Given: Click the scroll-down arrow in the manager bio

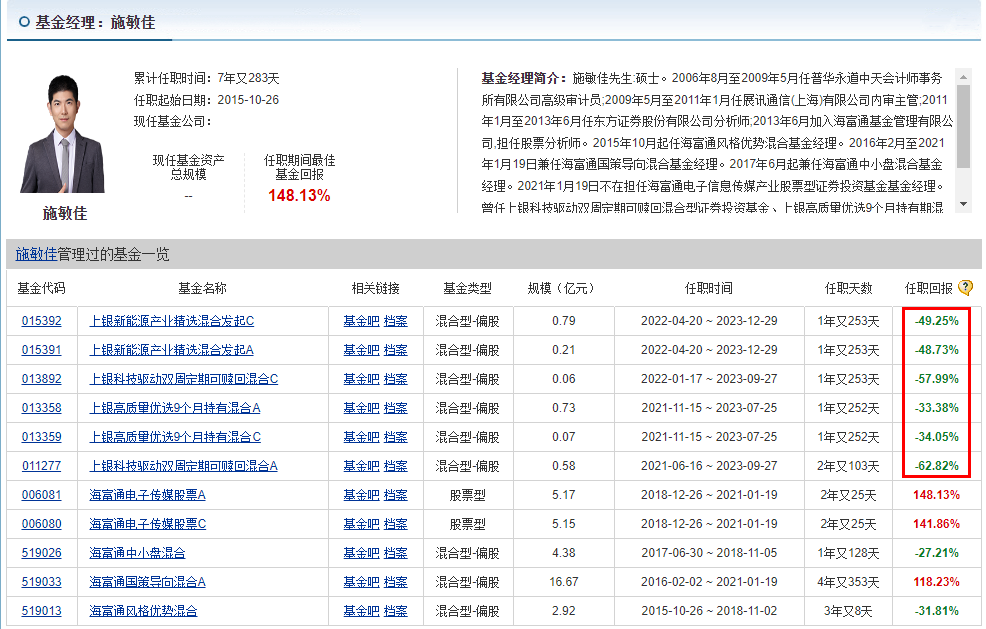Looking at the screenshot, I should [963, 204].
